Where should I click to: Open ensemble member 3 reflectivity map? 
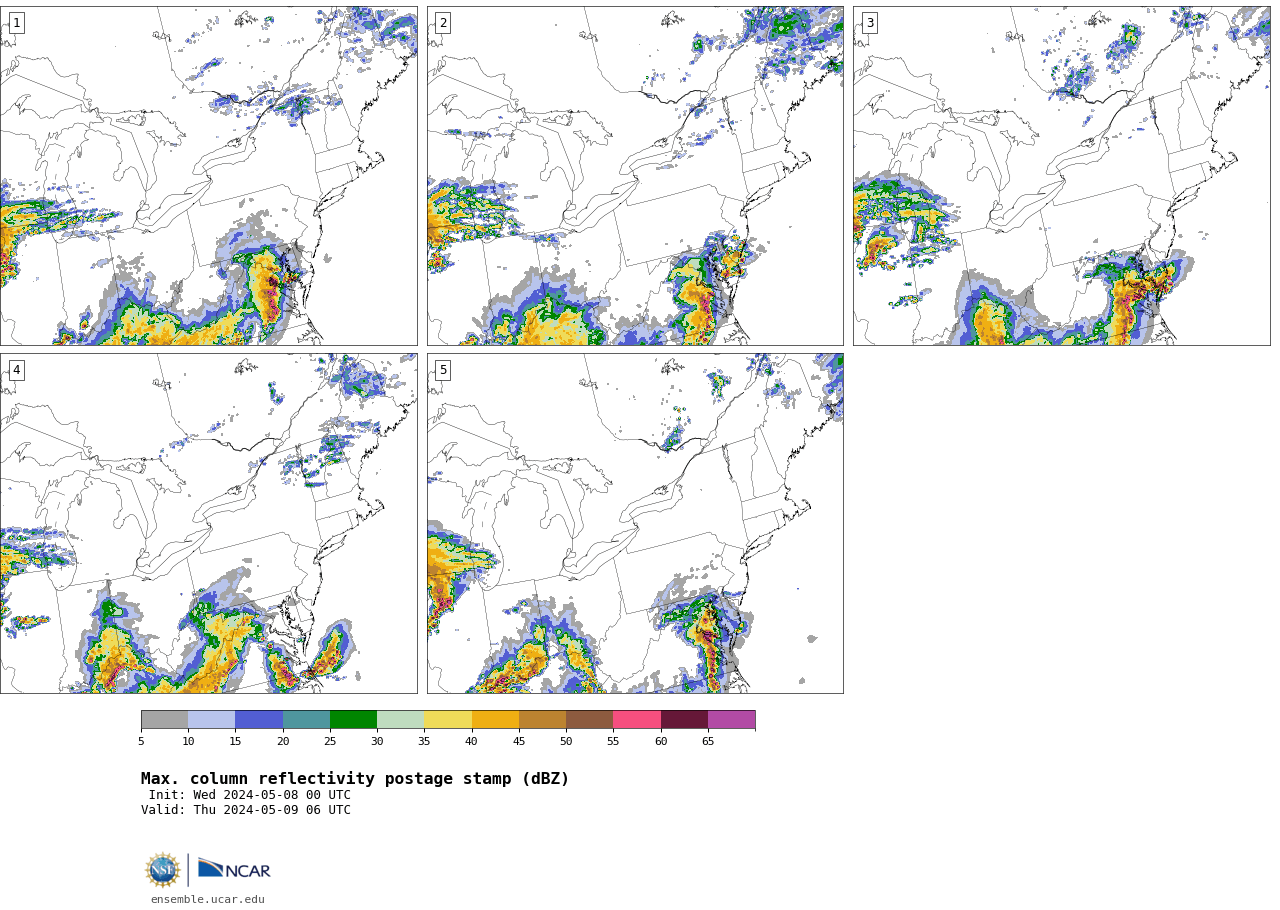click(1061, 176)
